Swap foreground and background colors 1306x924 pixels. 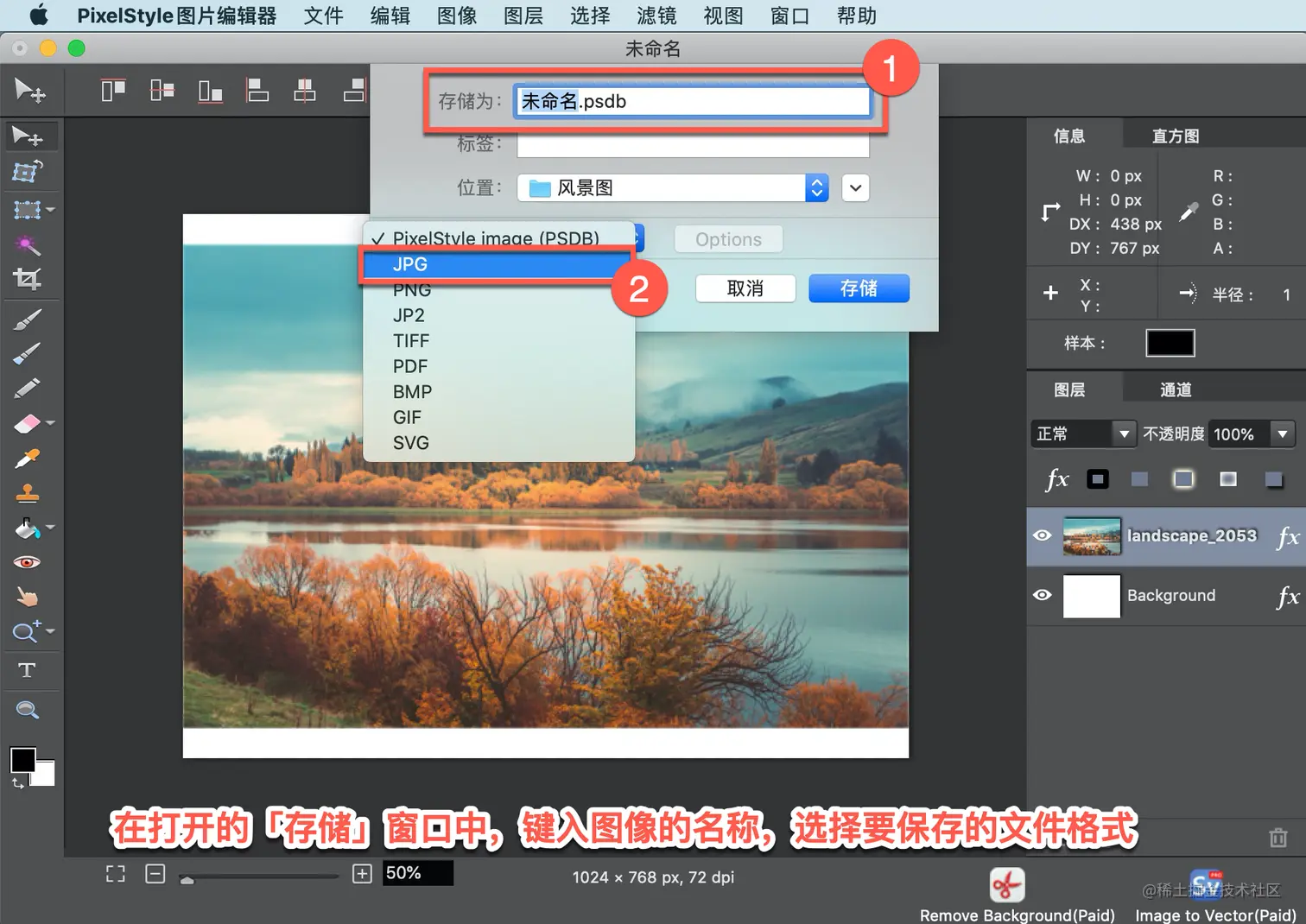coord(17,783)
